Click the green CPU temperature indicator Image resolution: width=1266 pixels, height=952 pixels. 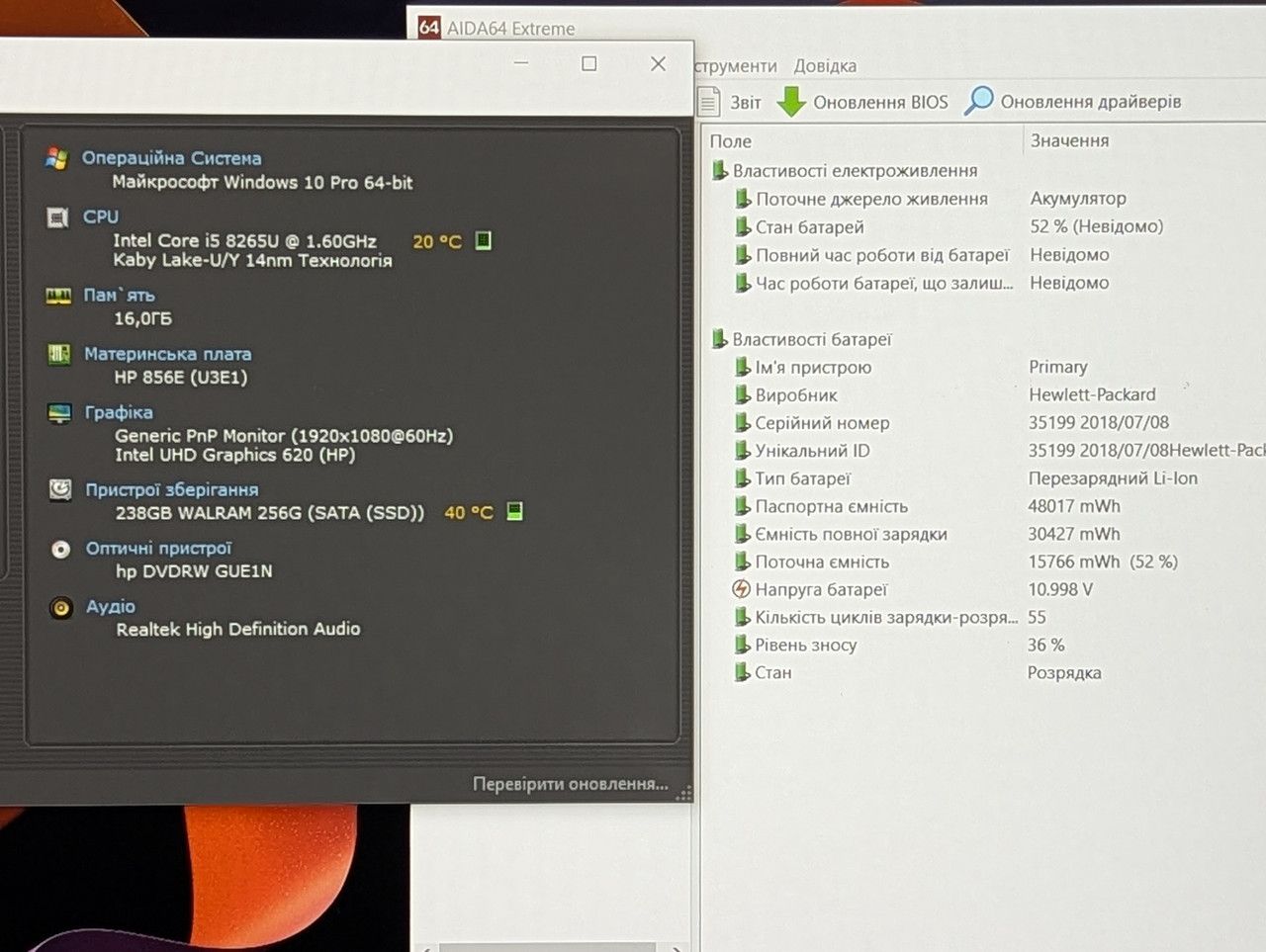484,240
